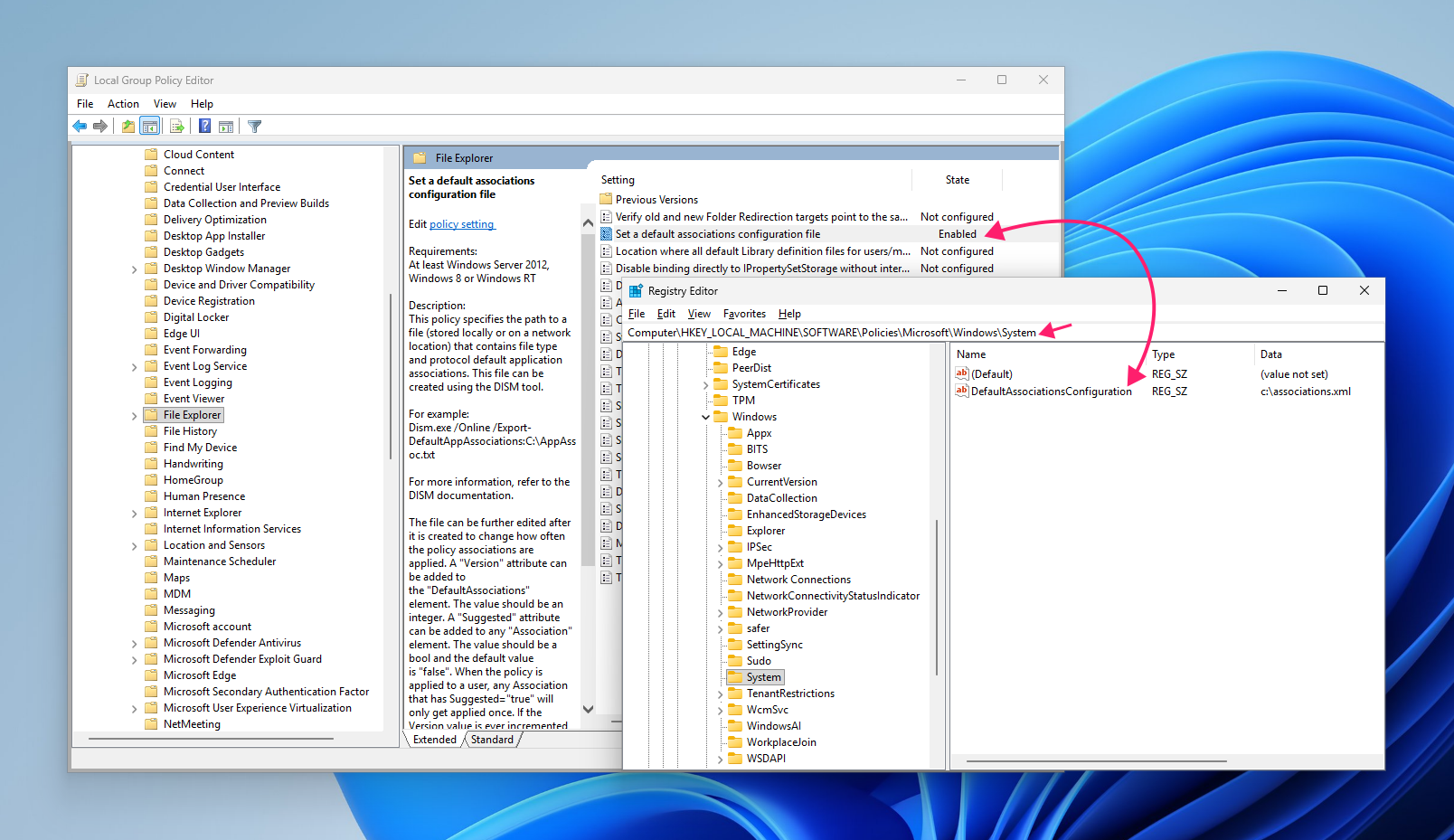Select the Microsoft Secondary Authentication Factor folder
This screenshot has height=840, width=1454.
point(266,692)
